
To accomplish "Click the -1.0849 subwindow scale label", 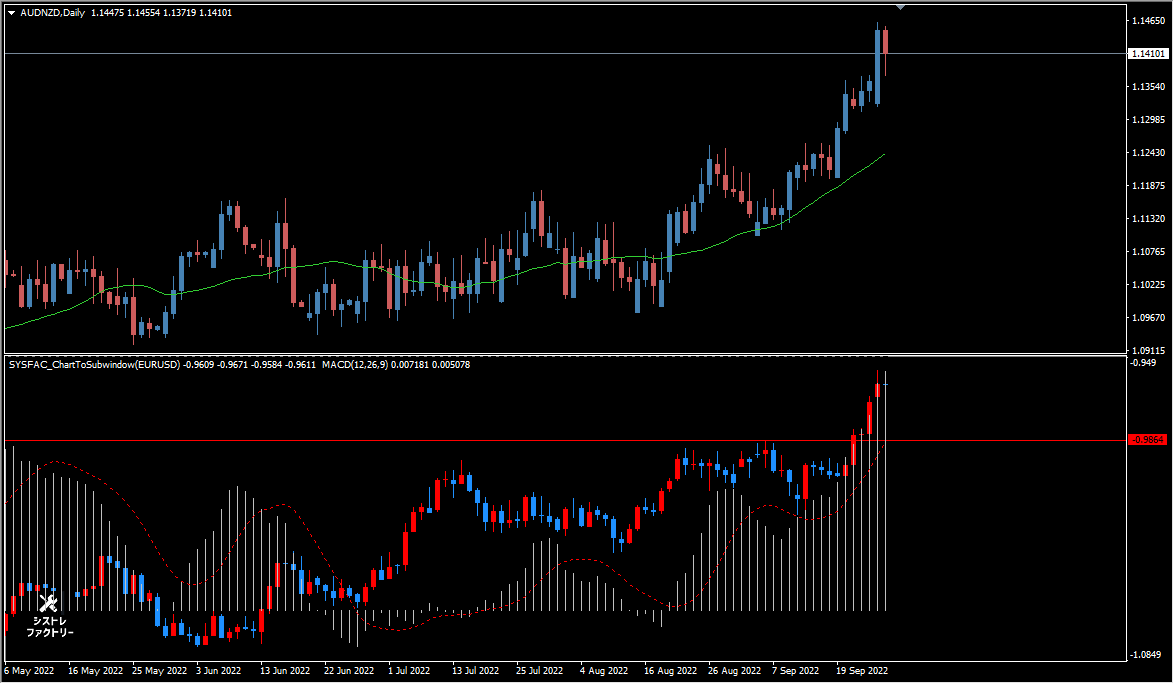I will pos(1146,655).
